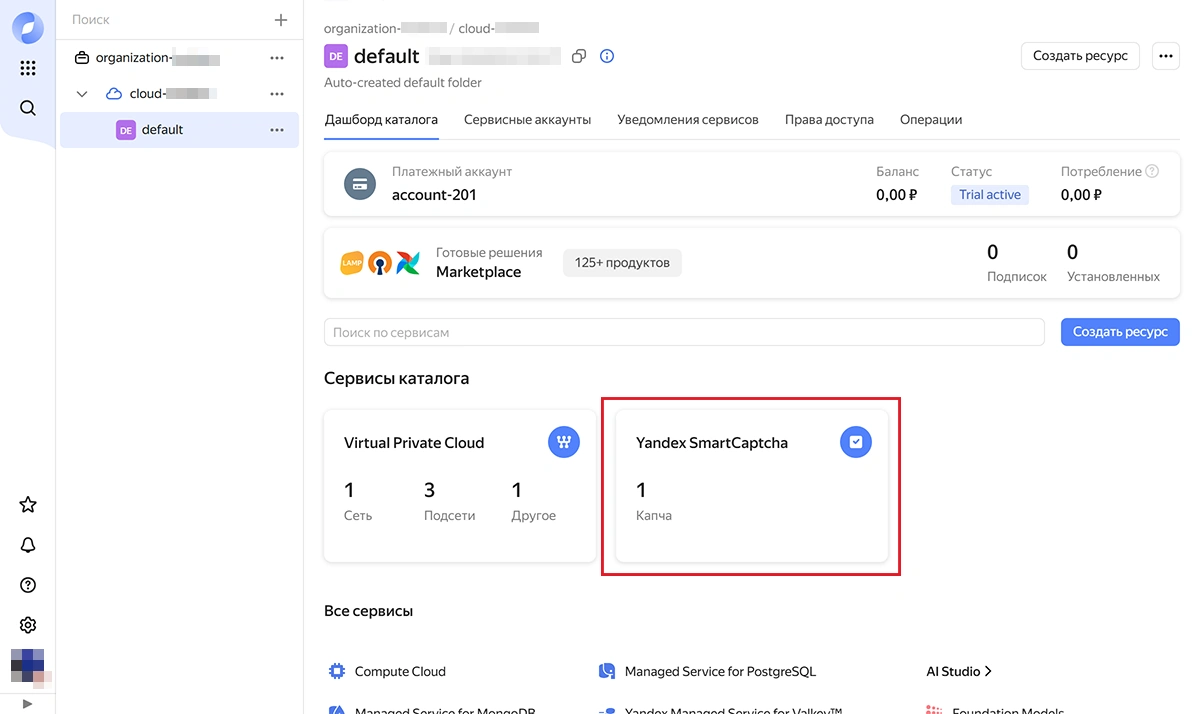Focus the Поиск field in the sidebar
The image size is (1200, 714).
[x=165, y=20]
